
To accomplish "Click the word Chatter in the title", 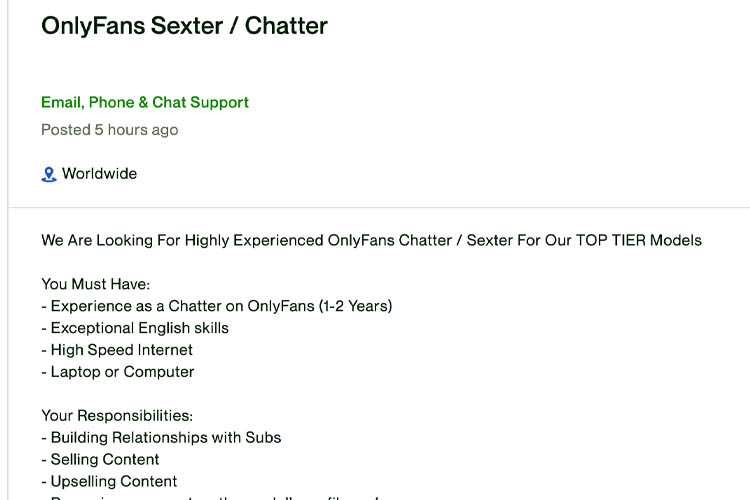I will [287, 26].
